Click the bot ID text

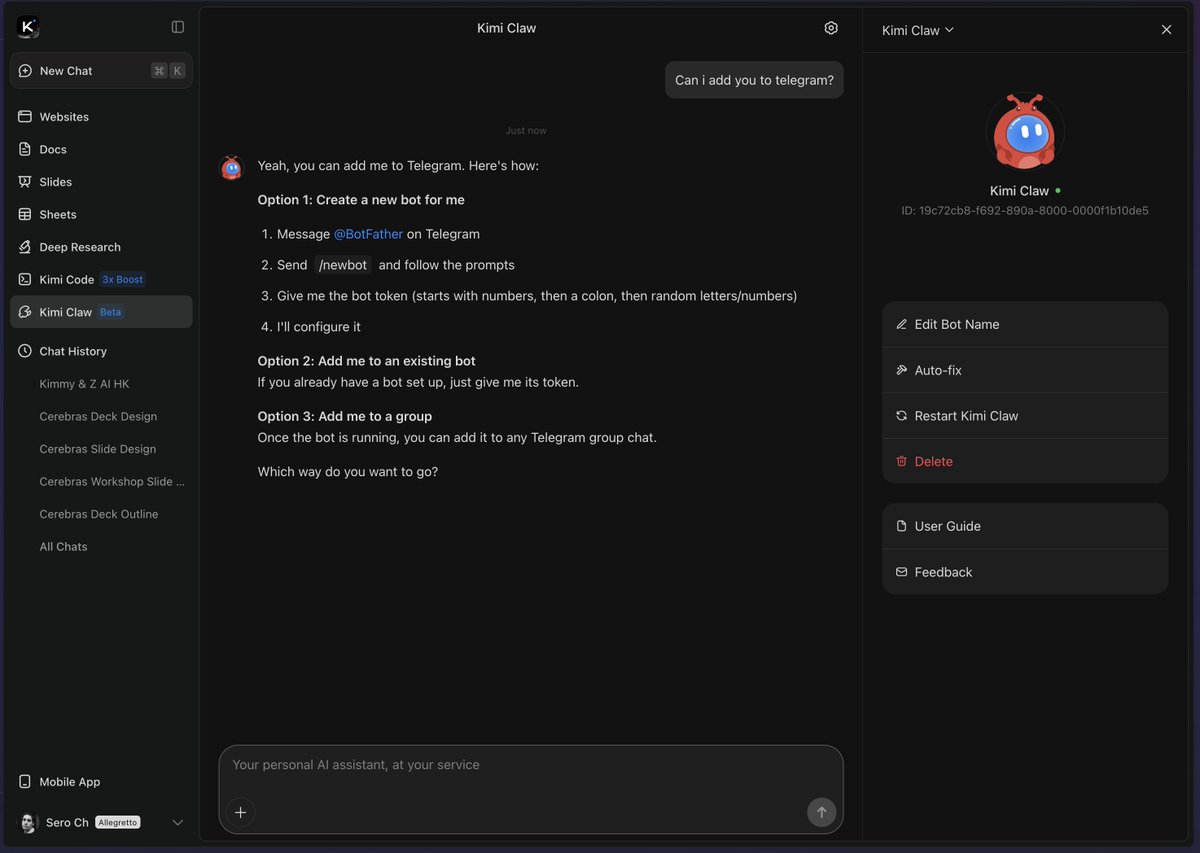[x=1025, y=211]
